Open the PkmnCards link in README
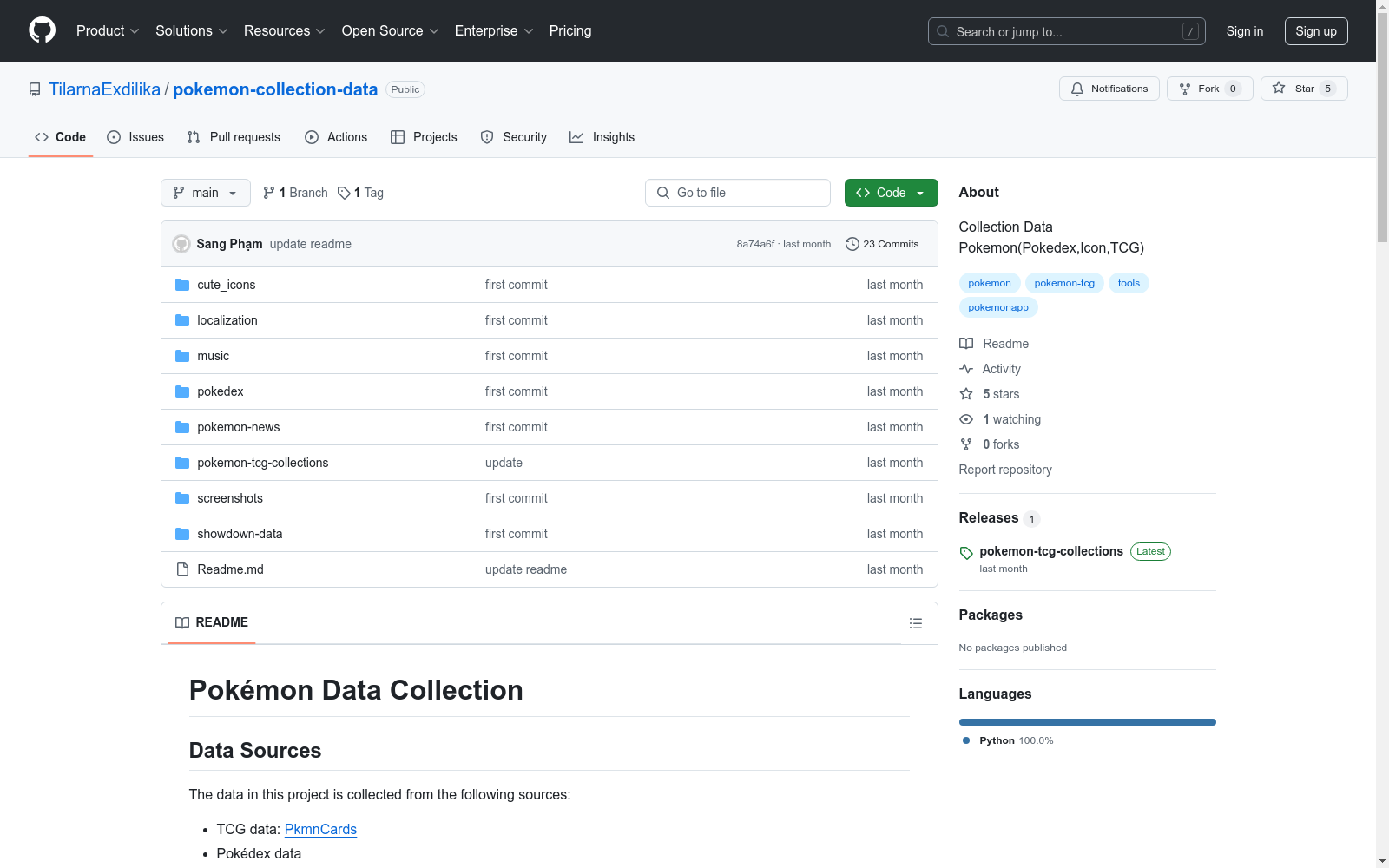This screenshot has height=868, width=1389. click(x=320, y=829)
